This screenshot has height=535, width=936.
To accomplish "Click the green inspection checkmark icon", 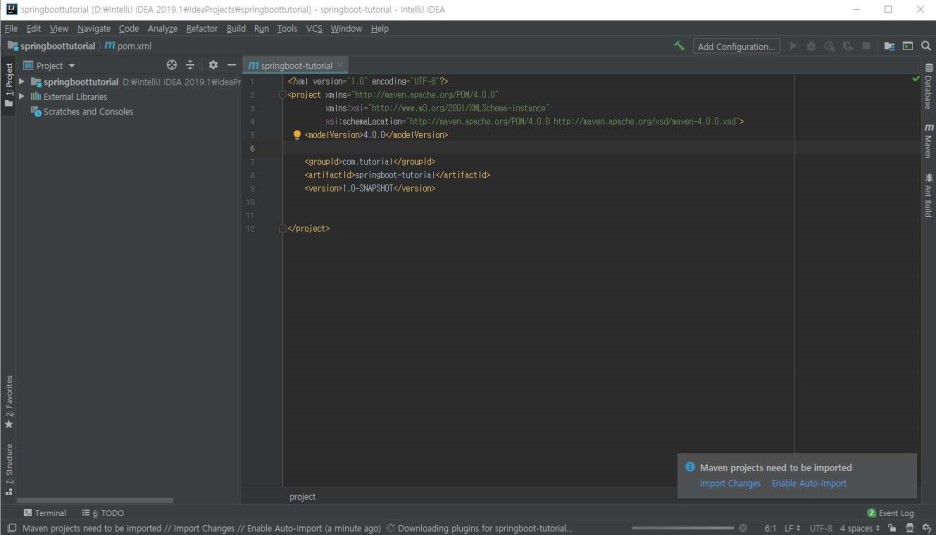I will click(916, 79).
